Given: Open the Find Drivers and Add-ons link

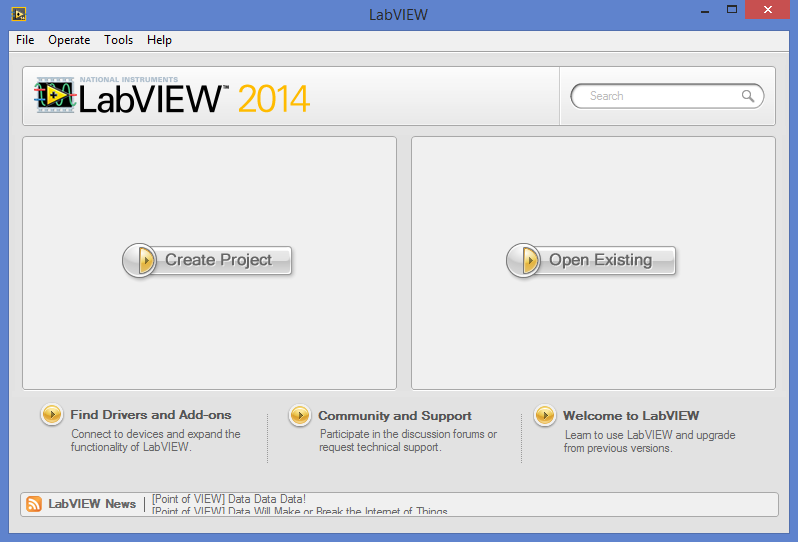Looking at the screenshot, I should click(x=151, y=415).
